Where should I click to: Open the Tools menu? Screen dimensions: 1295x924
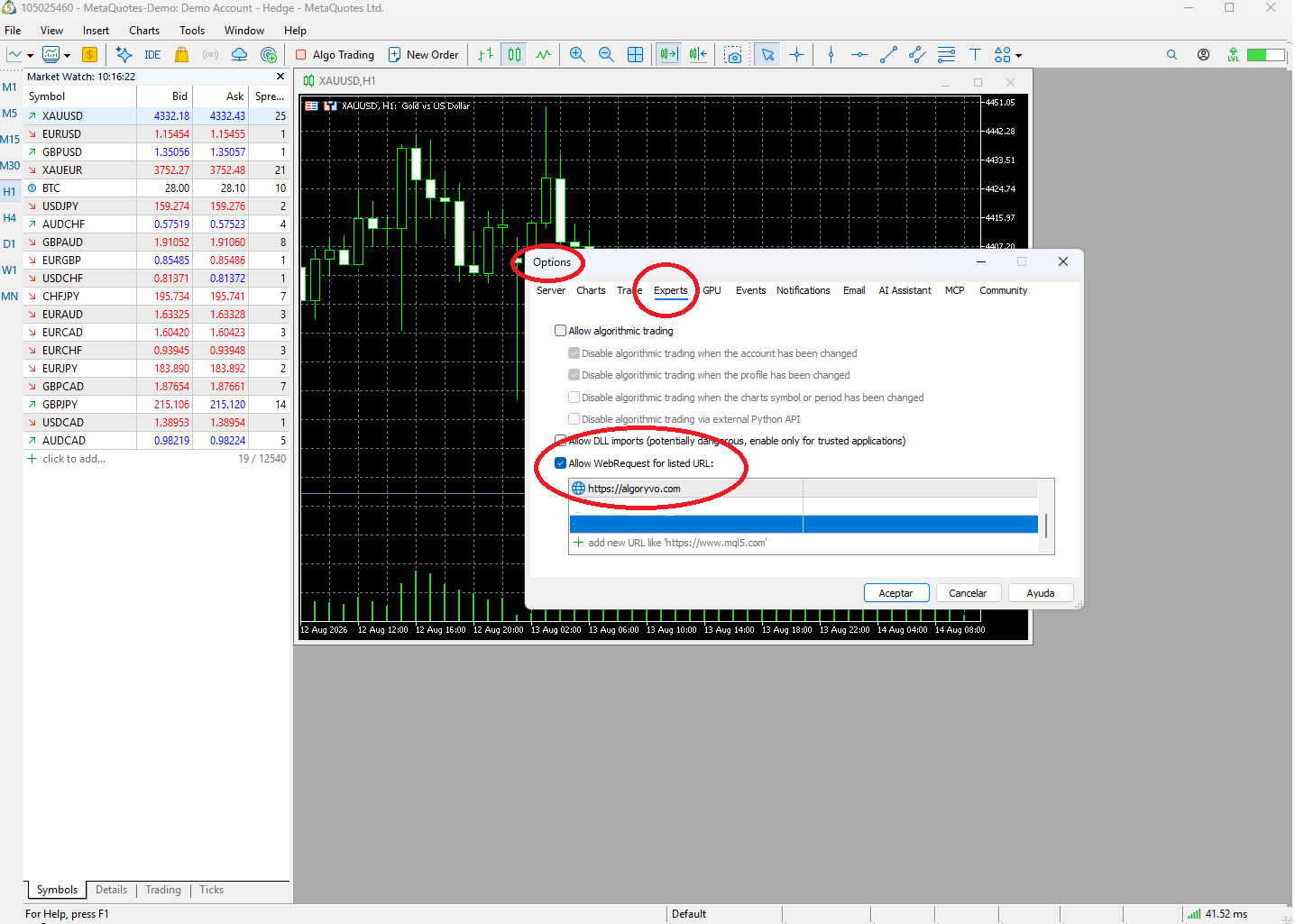coord(192,31)
